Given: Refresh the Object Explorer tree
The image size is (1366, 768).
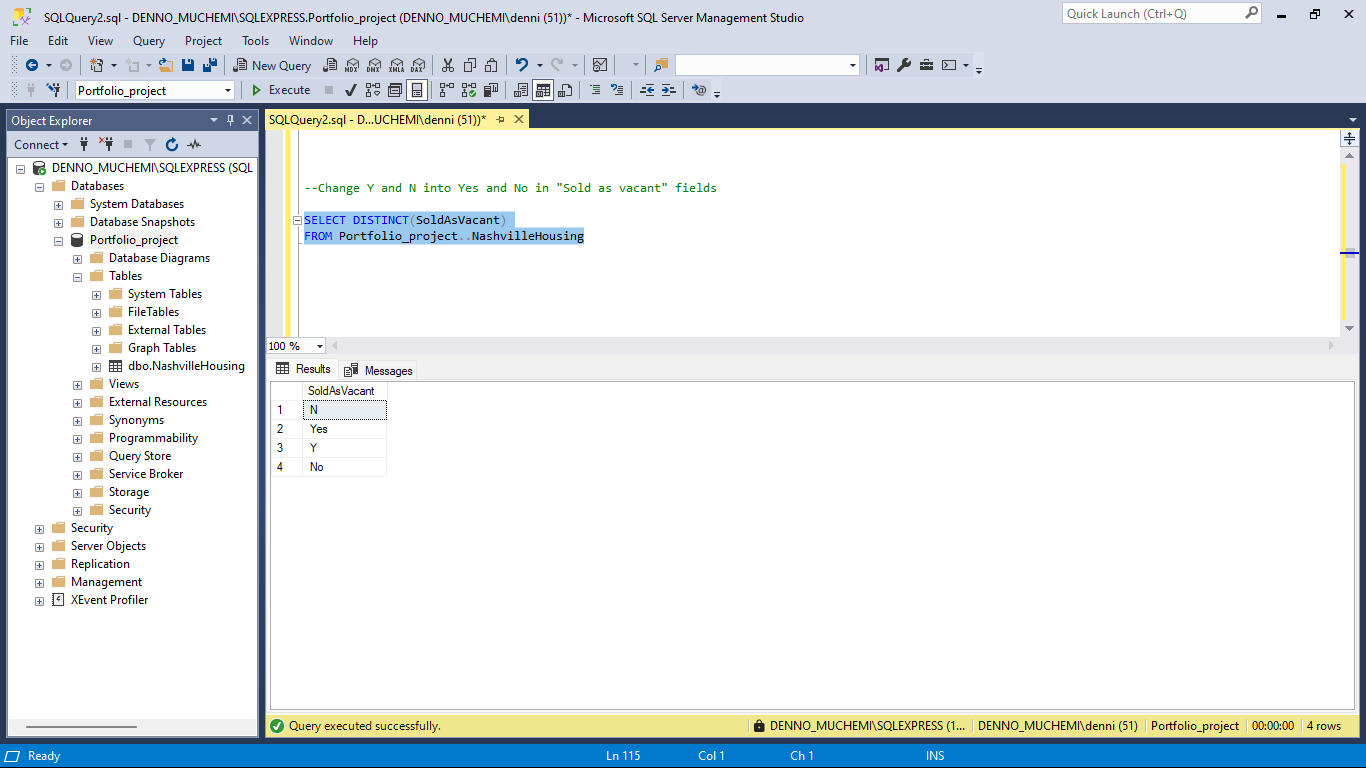Looking at the screenshot, I should click(x=172, y=144).
